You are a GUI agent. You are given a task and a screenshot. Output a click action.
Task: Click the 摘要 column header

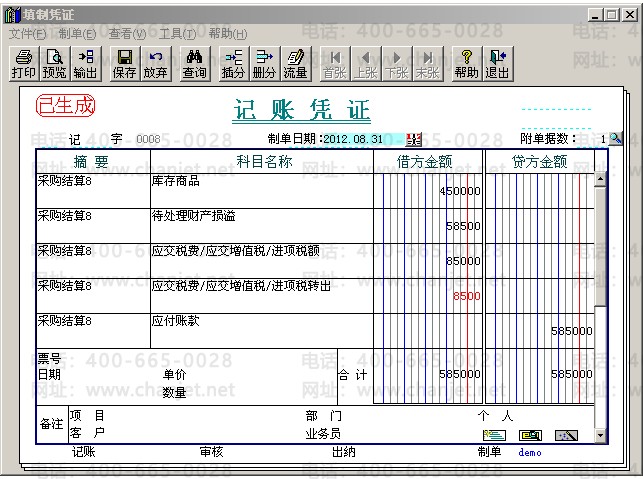(93, 162)
